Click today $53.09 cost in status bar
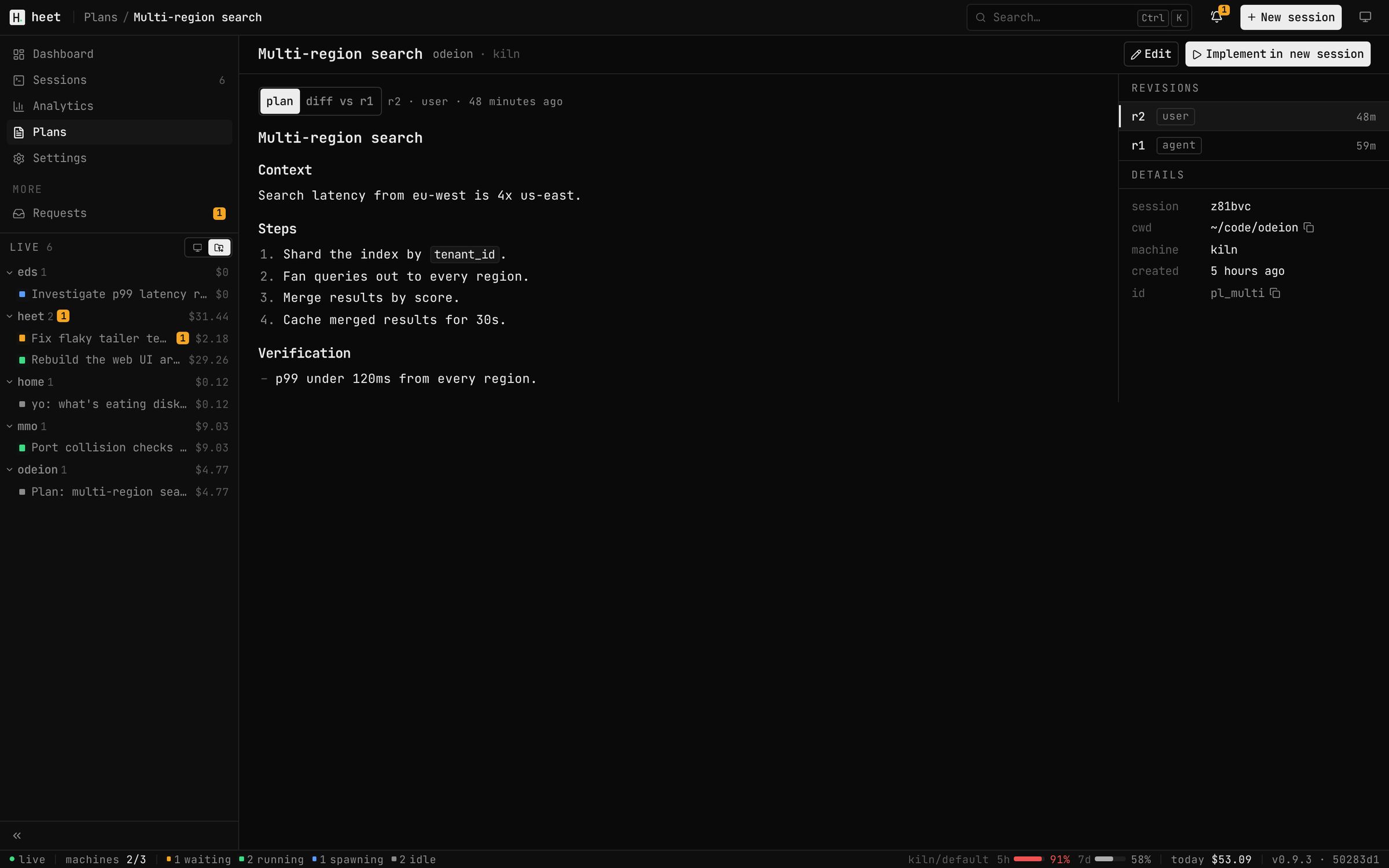1389x868 pixels. (x=1211, y=859)
